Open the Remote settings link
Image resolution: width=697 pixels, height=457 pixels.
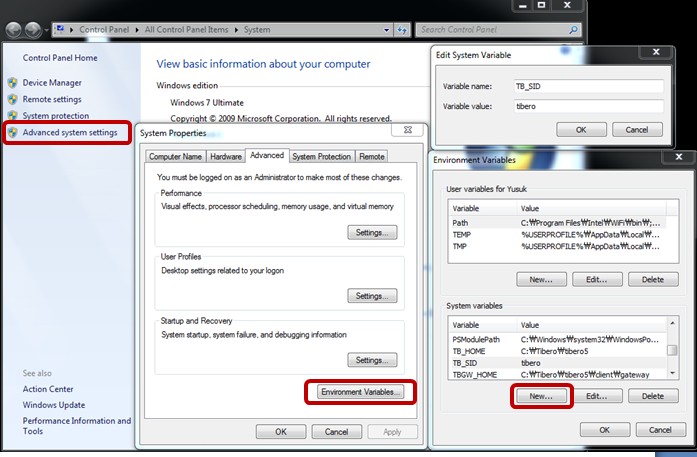[x=52, y=99]
